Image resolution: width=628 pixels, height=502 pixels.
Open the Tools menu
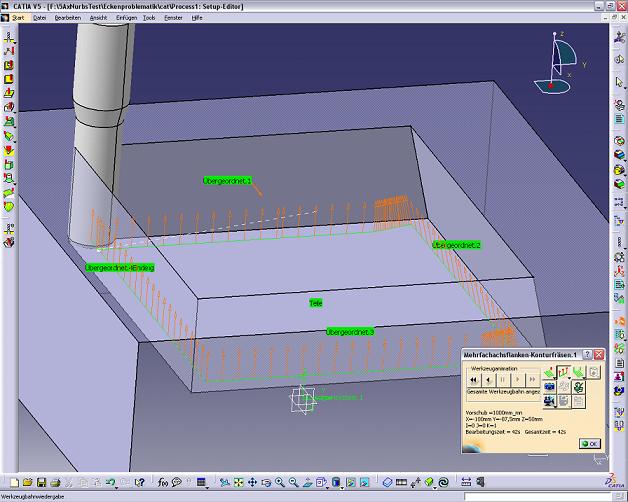click(x=149, y=18)
